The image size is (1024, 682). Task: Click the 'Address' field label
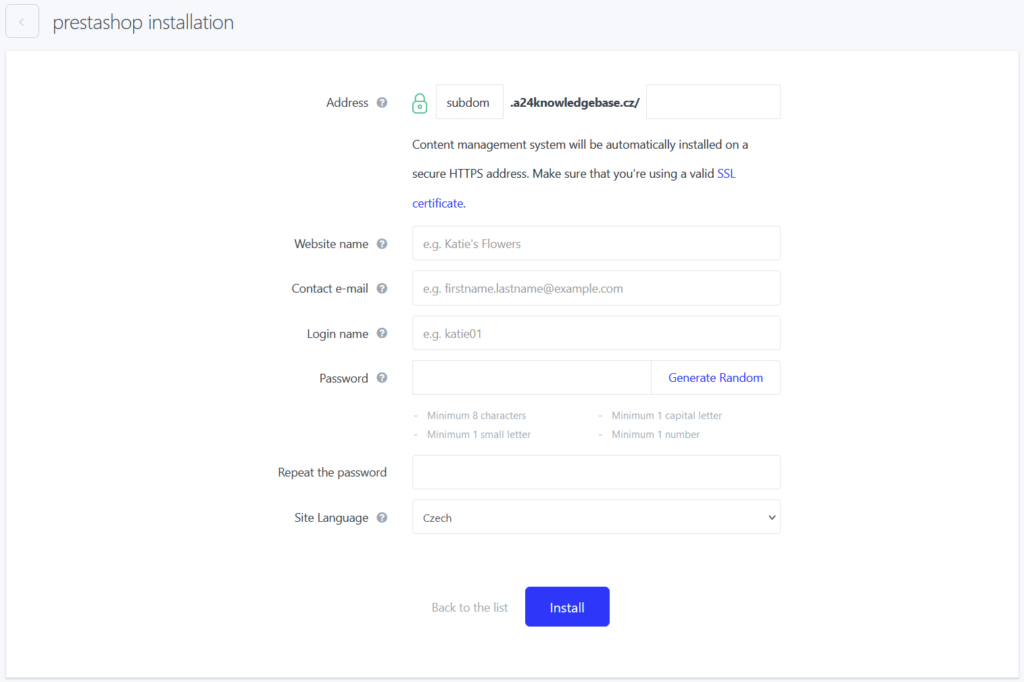pos(347,103)
